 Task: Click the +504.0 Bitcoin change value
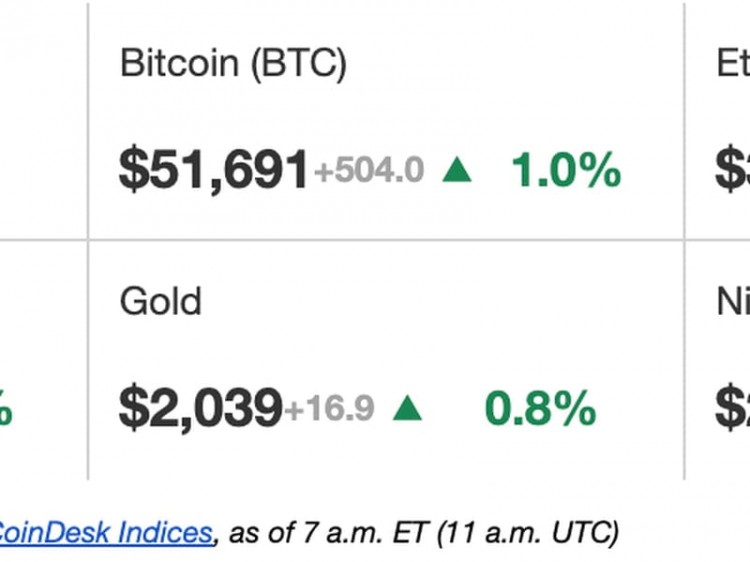(369, 172)
